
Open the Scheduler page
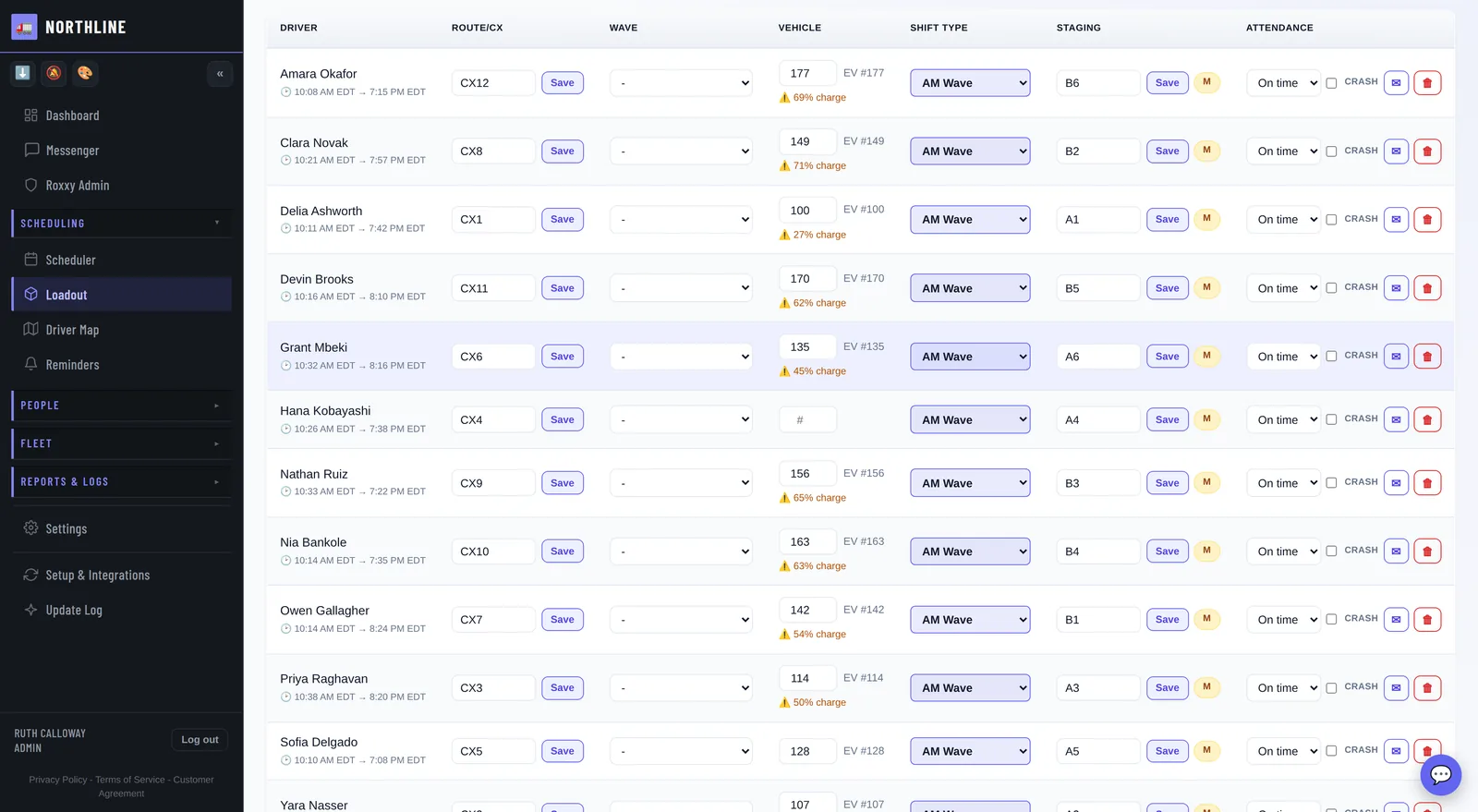click(x=122, y=261)
